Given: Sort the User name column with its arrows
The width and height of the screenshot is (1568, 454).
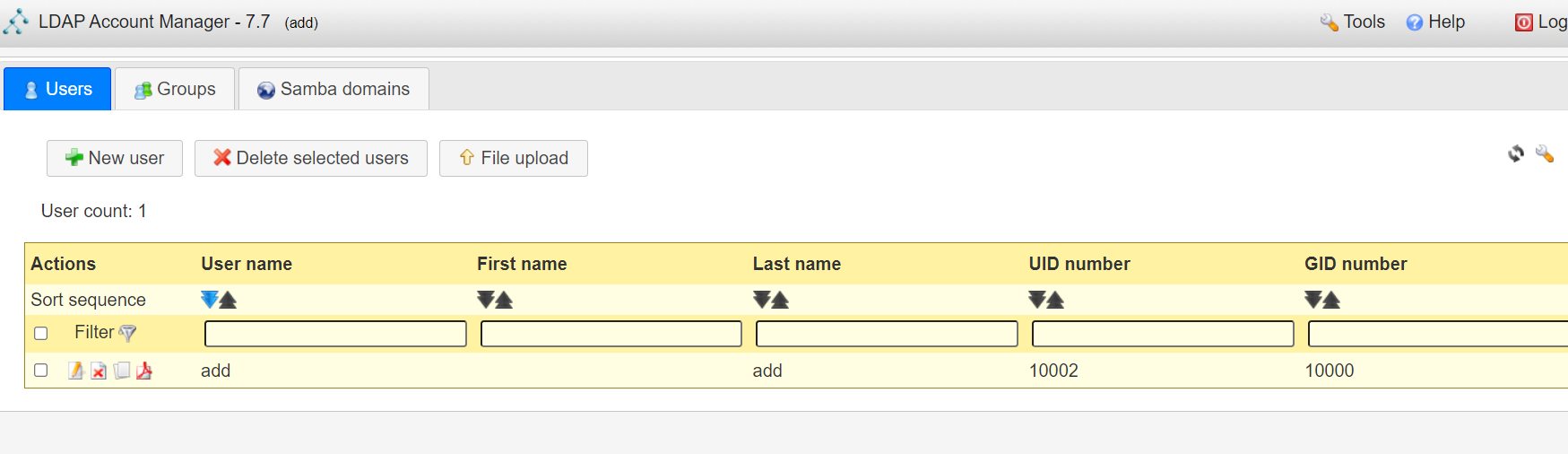Looking at the screenshot, I should [219, 300].
